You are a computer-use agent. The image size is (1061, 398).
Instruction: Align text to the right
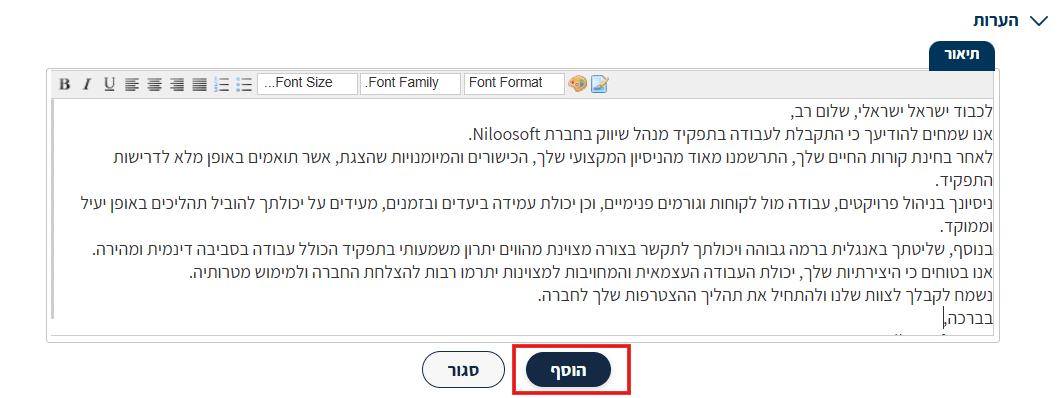[x=177, y=84]
